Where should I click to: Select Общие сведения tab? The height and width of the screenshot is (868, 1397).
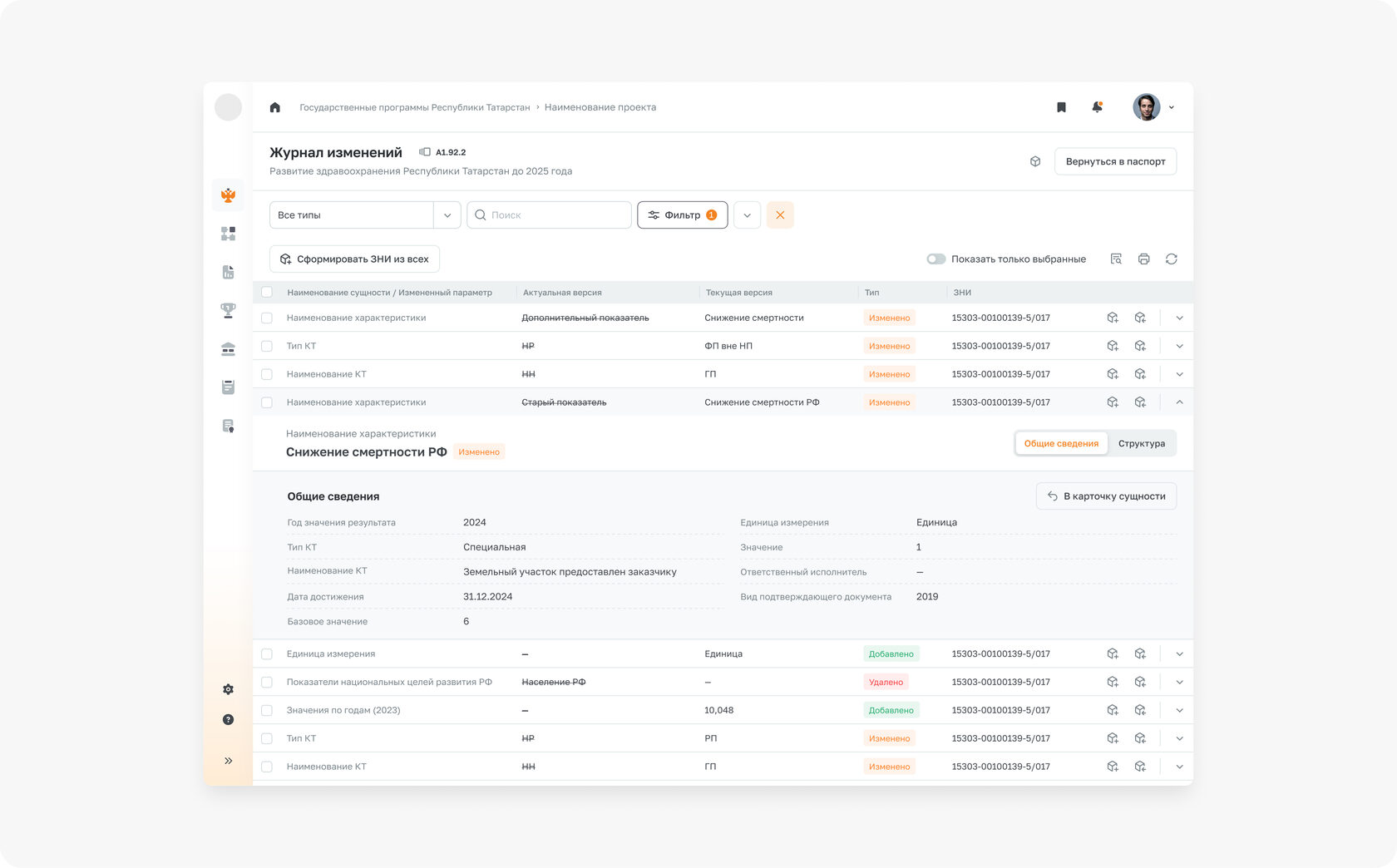click(1061, 444)
